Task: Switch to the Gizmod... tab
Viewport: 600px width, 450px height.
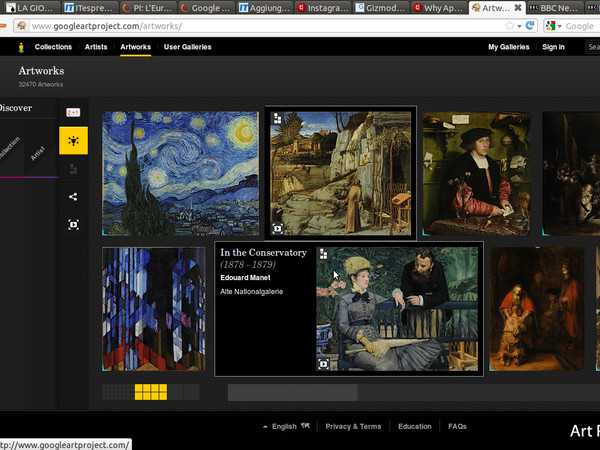Action: [x=382, y=8]
